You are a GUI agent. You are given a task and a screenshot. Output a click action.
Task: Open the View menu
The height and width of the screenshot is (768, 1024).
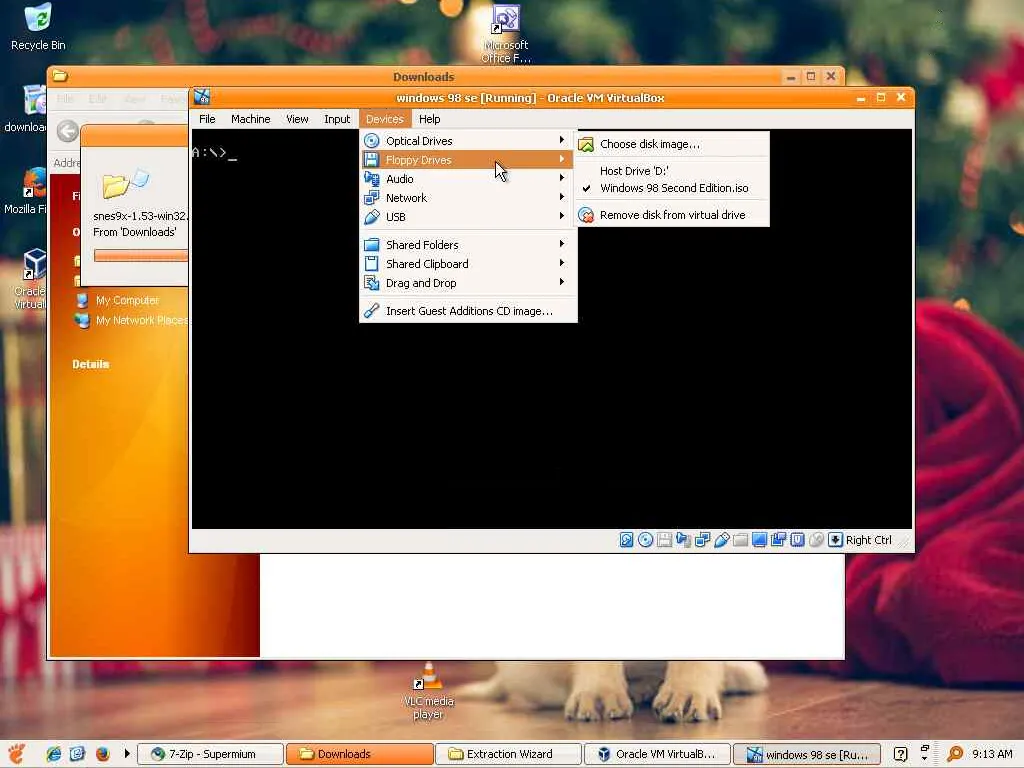pyautogui.click(x=297, y=119)
